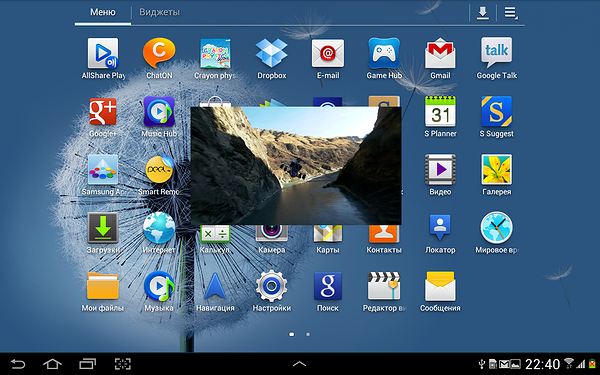Select the Меню tab
600x375 pixels.
pyautogui.click(x=103, y=12)
